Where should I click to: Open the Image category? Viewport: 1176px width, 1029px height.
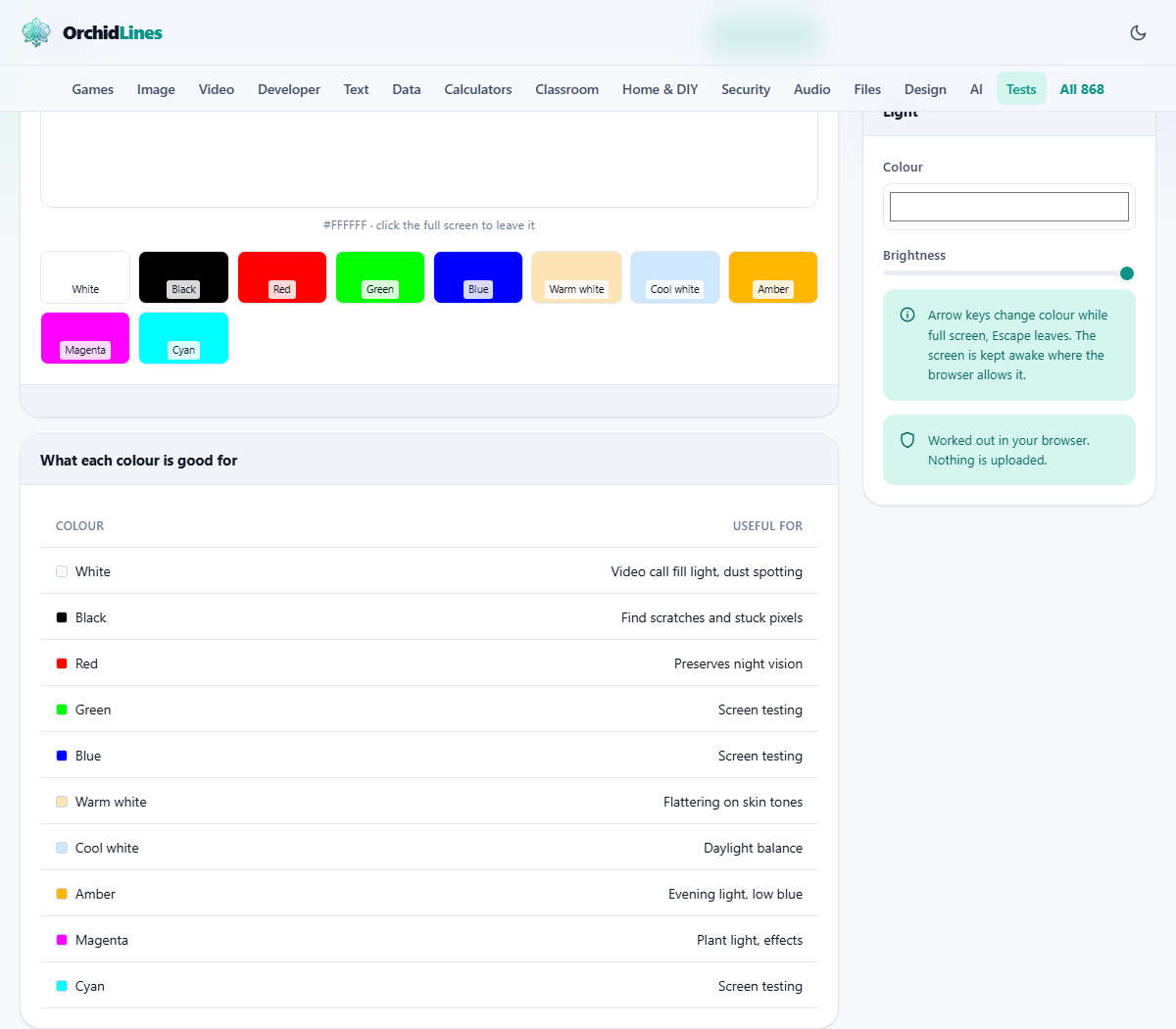156,89
